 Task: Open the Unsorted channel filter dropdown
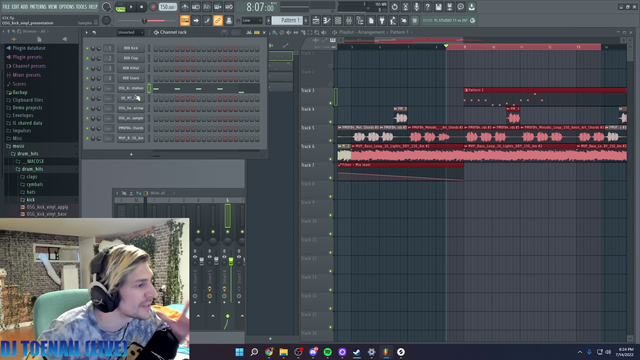[130, 32]
